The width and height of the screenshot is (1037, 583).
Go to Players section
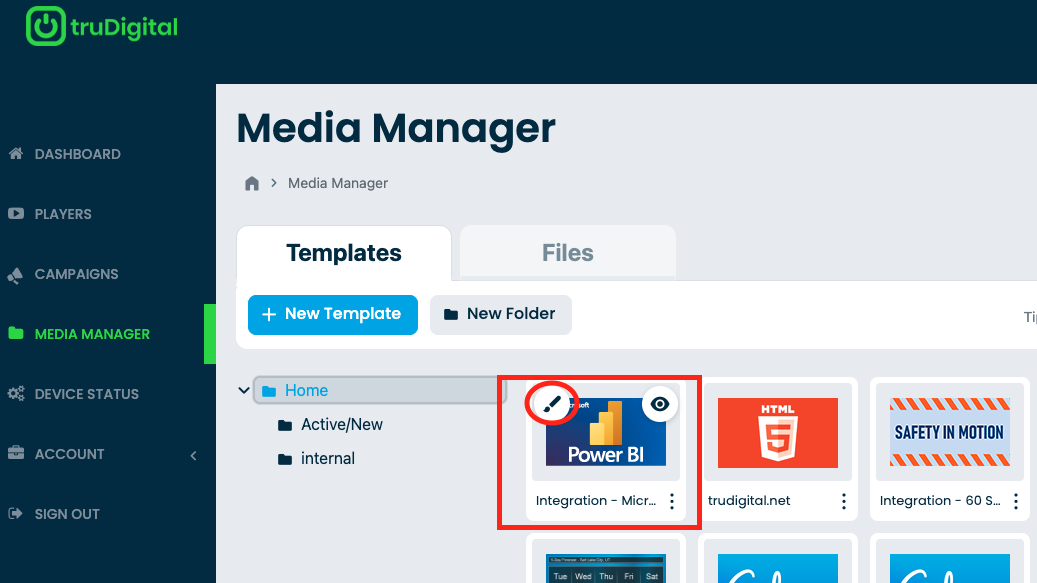[x=63, y=214]
